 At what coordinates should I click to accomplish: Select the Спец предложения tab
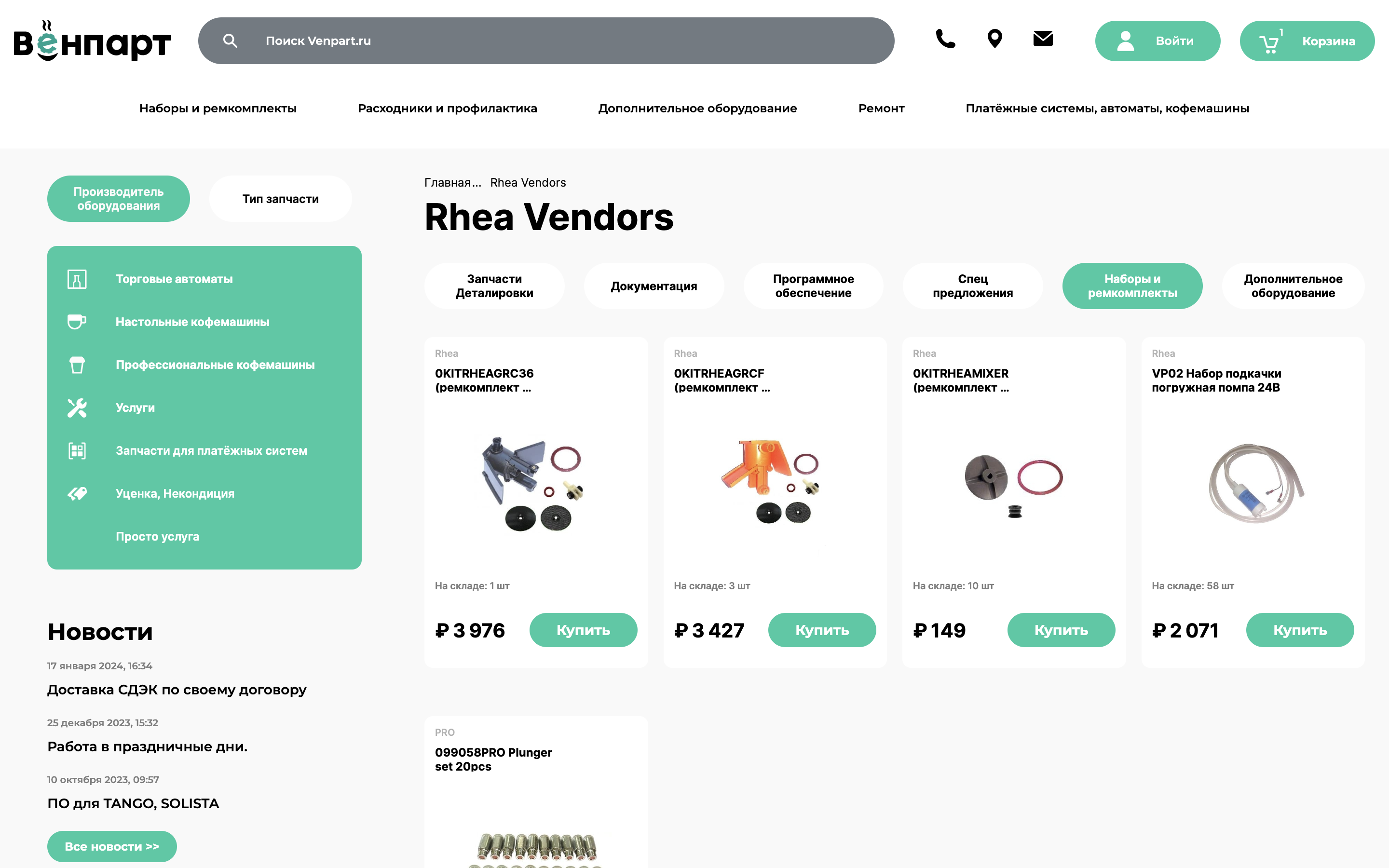(x=973, y=286)
